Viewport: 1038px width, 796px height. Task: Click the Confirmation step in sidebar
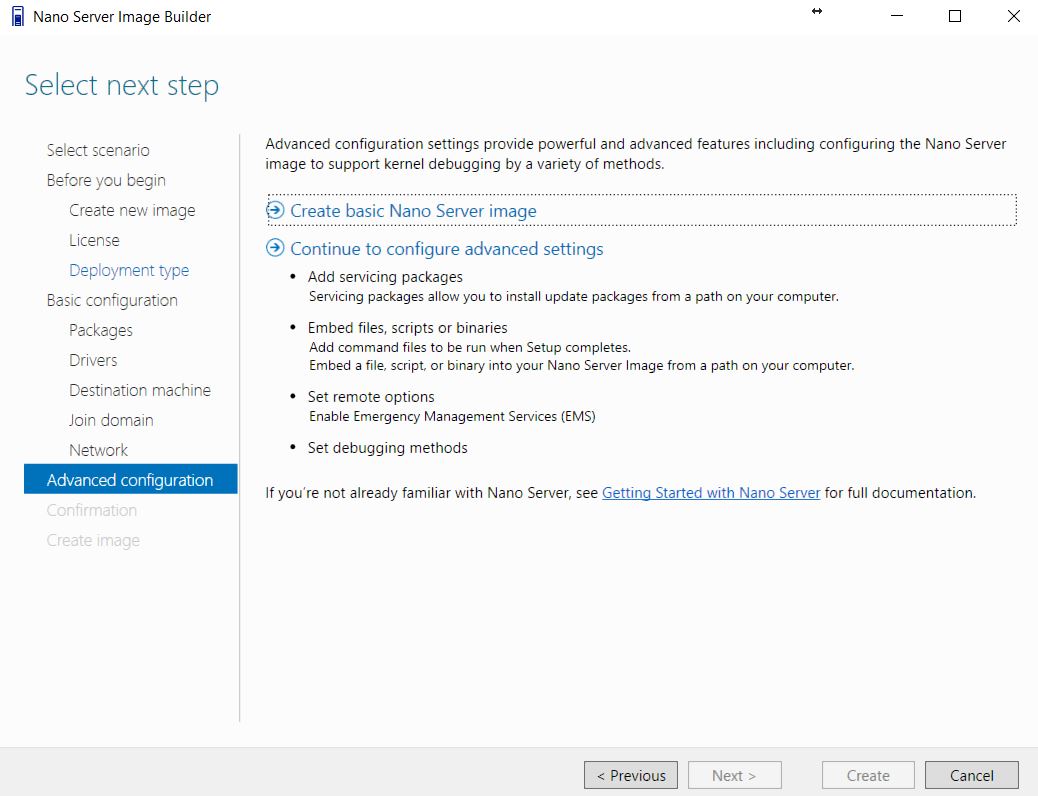pos(92,511)
